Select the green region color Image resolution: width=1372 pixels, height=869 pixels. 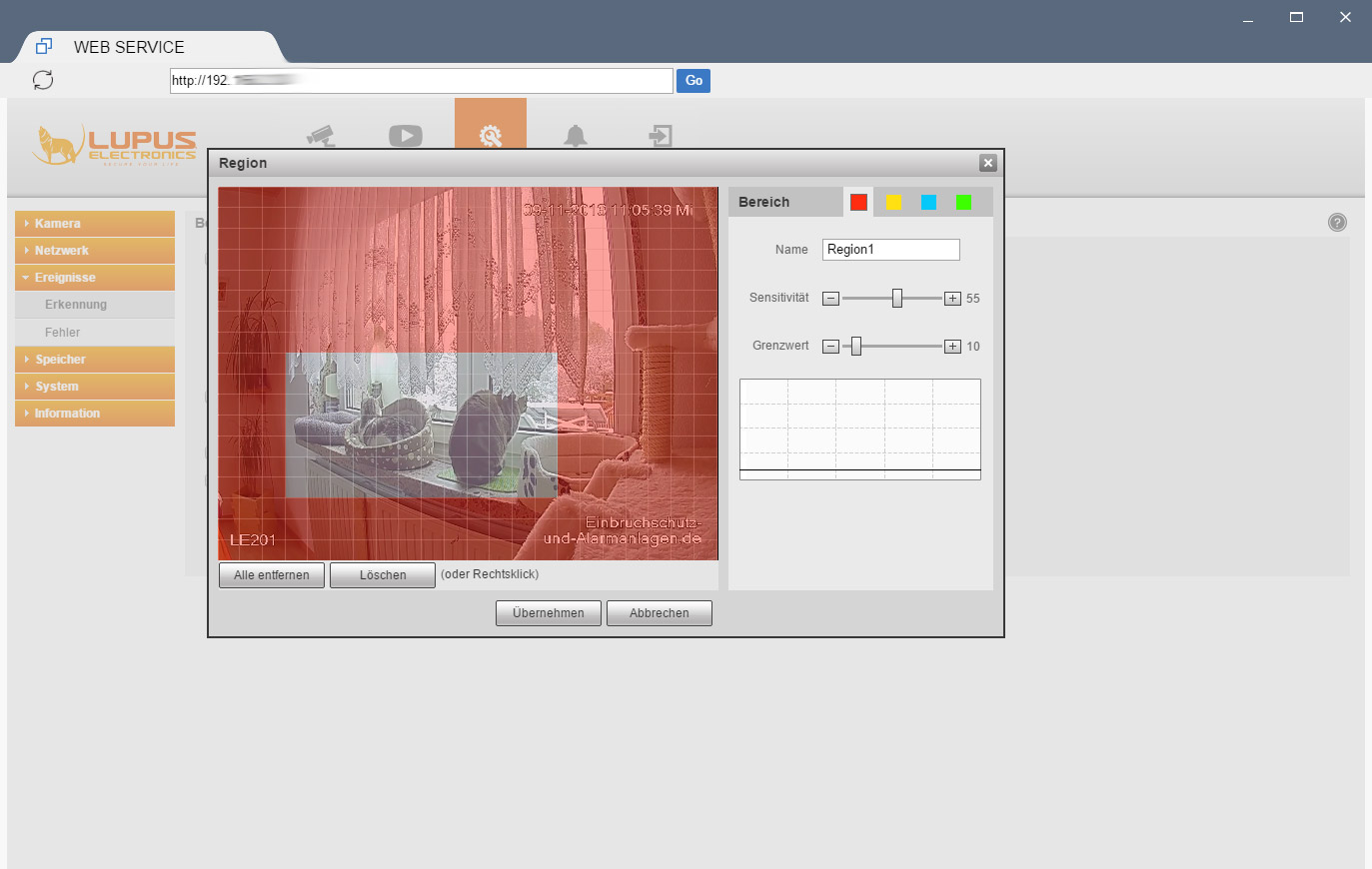tap(963, 202)
